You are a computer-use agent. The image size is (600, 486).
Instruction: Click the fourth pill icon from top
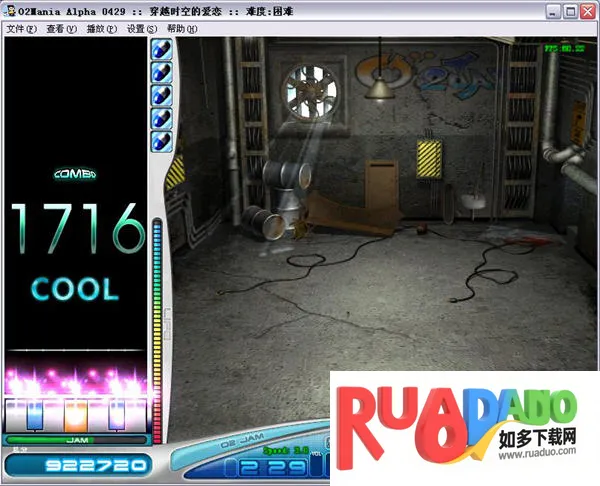(160, 118)
